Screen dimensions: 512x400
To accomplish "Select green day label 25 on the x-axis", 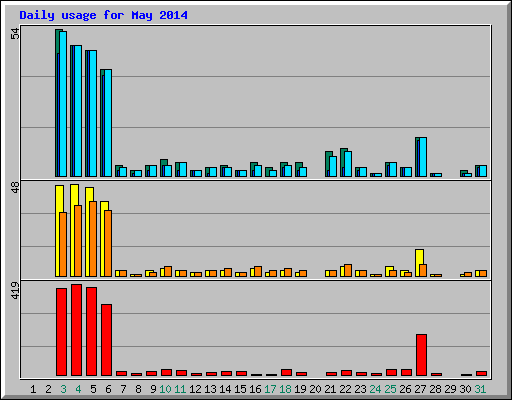I will click(x=390, y=389).
